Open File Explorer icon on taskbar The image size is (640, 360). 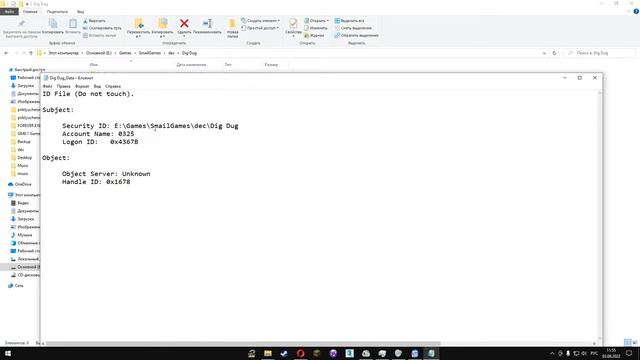tap(268, 353)
